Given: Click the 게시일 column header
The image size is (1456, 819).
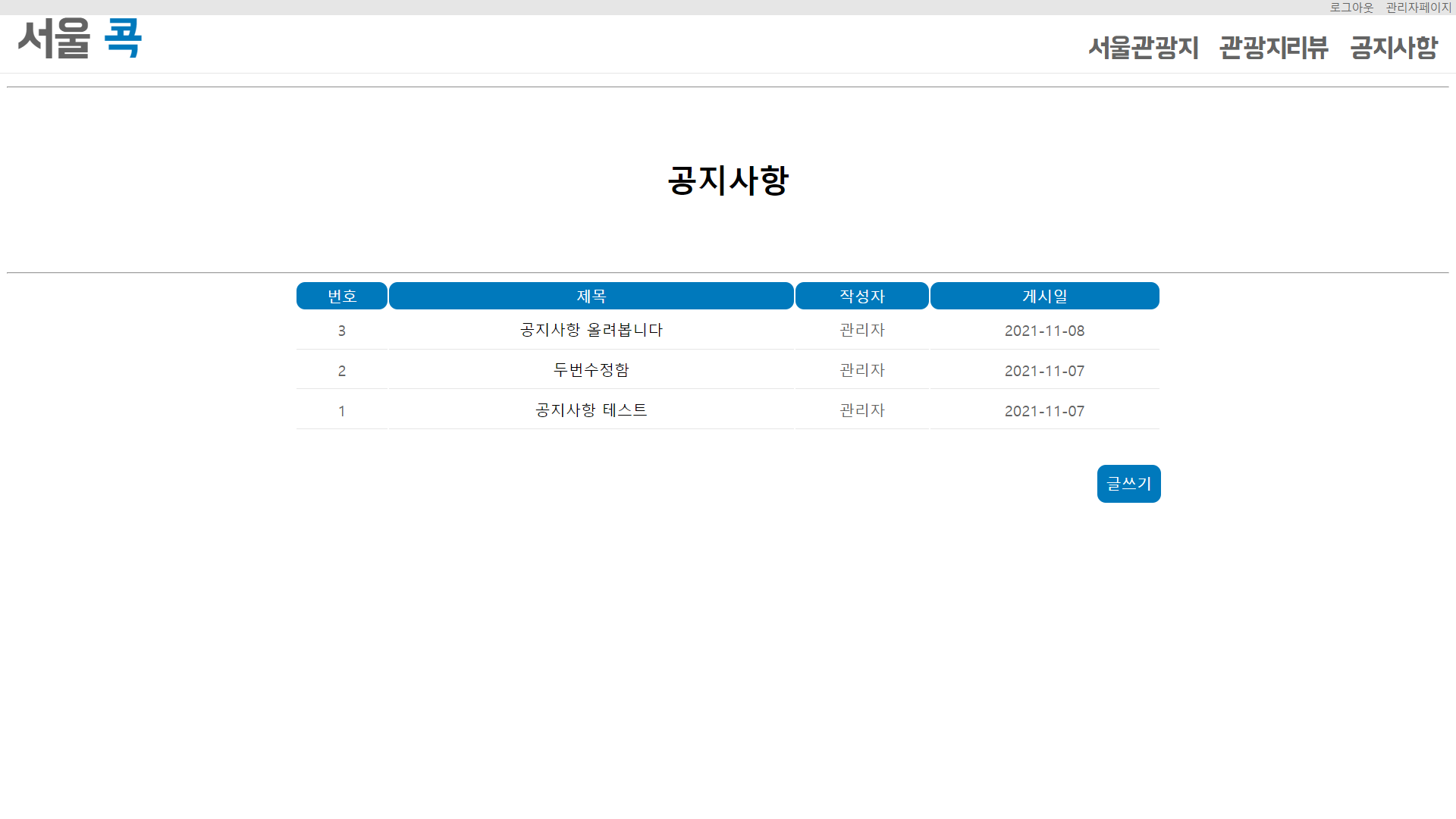Looking at the screenshot, I should pyautogui.click(x=1045, y=296).
